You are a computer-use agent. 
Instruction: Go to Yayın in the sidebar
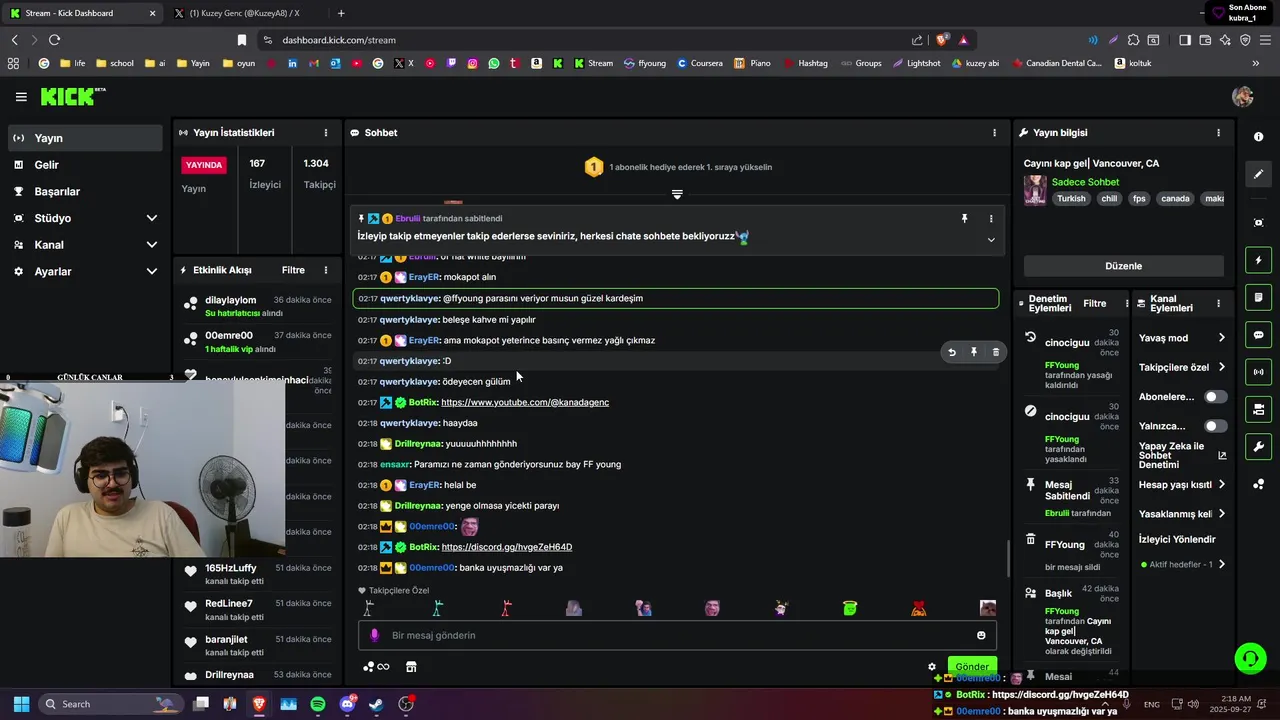pyautogui.click(x=85, y=138)
